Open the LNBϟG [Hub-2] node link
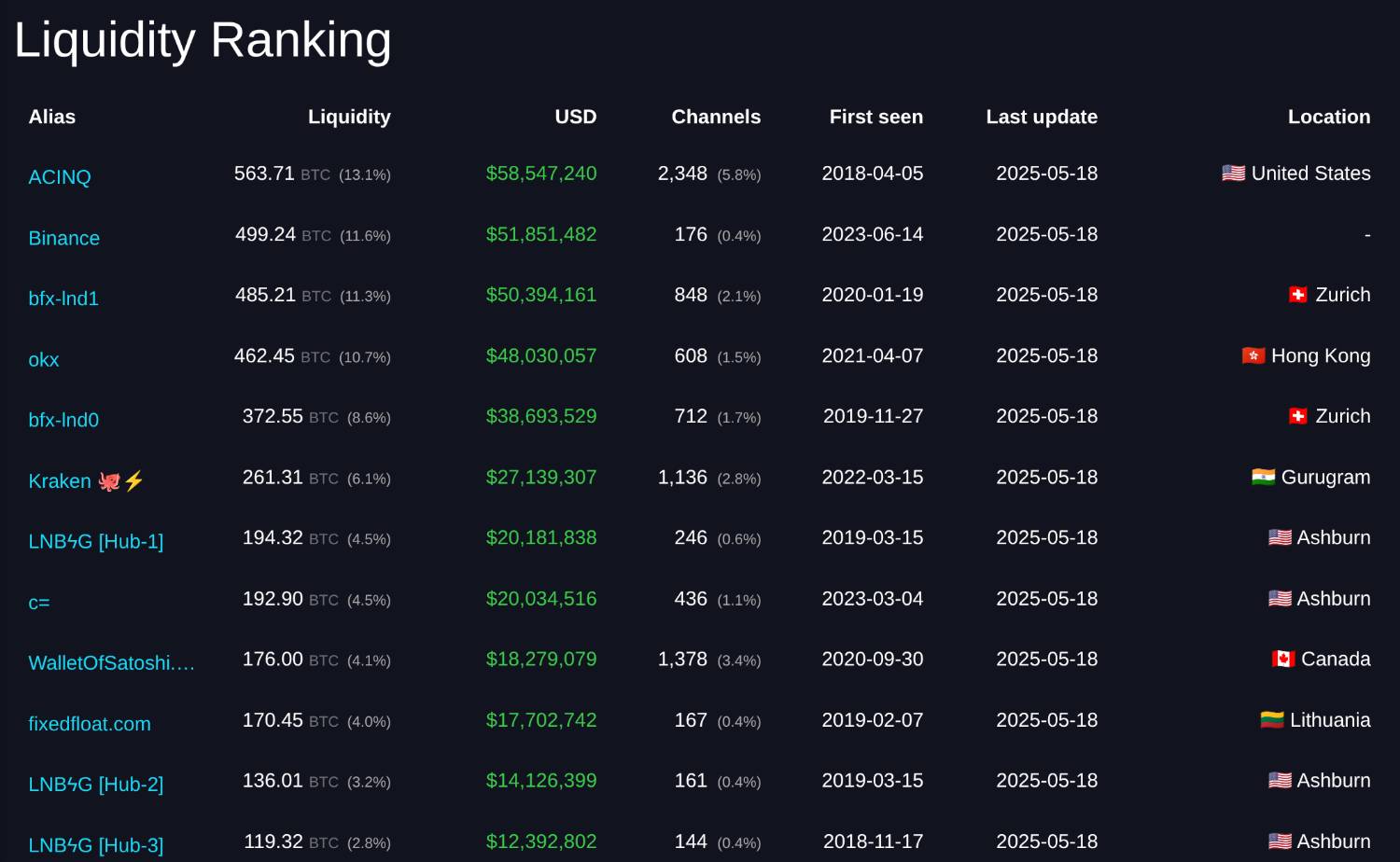Image resolution: width=1400 pixels, height=862 pixels. (96, 785)
